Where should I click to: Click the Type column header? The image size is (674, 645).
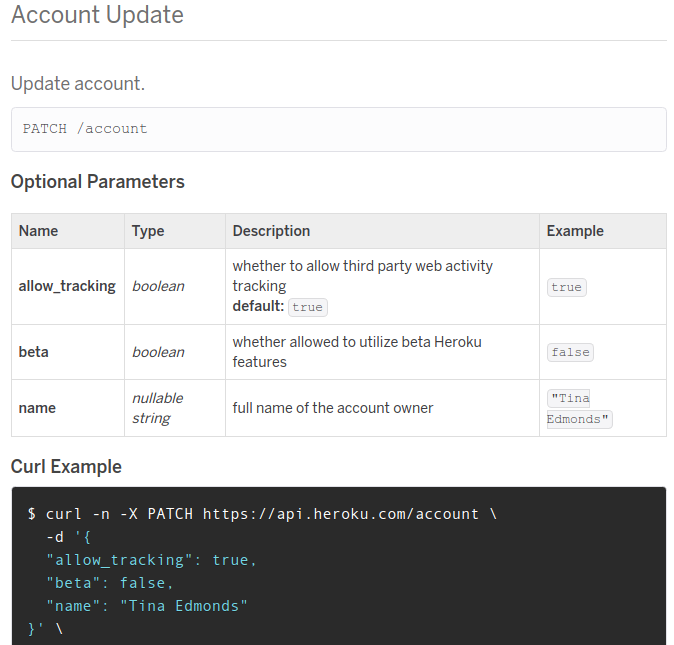[148, 231]
